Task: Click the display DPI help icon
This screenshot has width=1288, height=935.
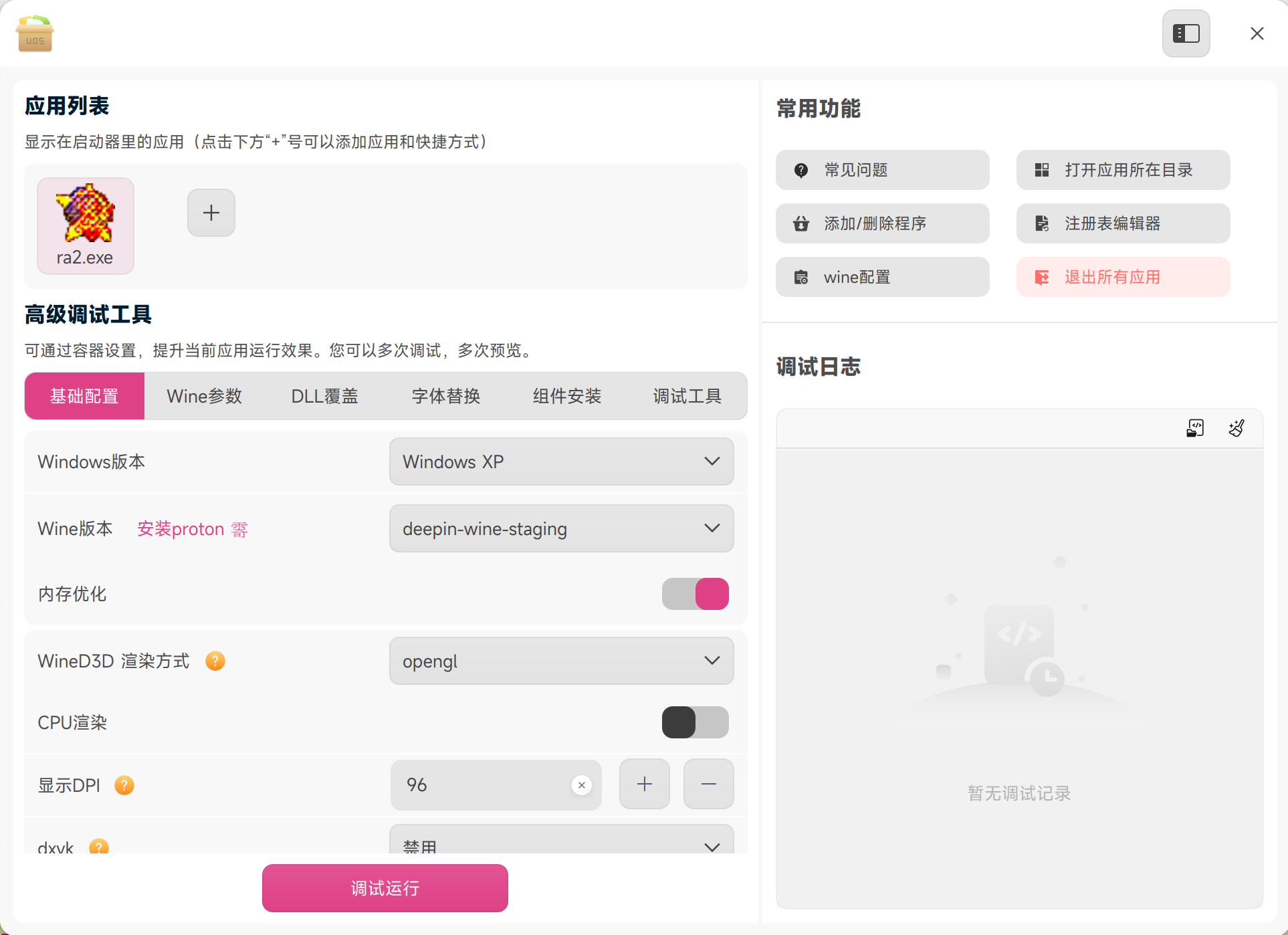Action: point(124,785)
